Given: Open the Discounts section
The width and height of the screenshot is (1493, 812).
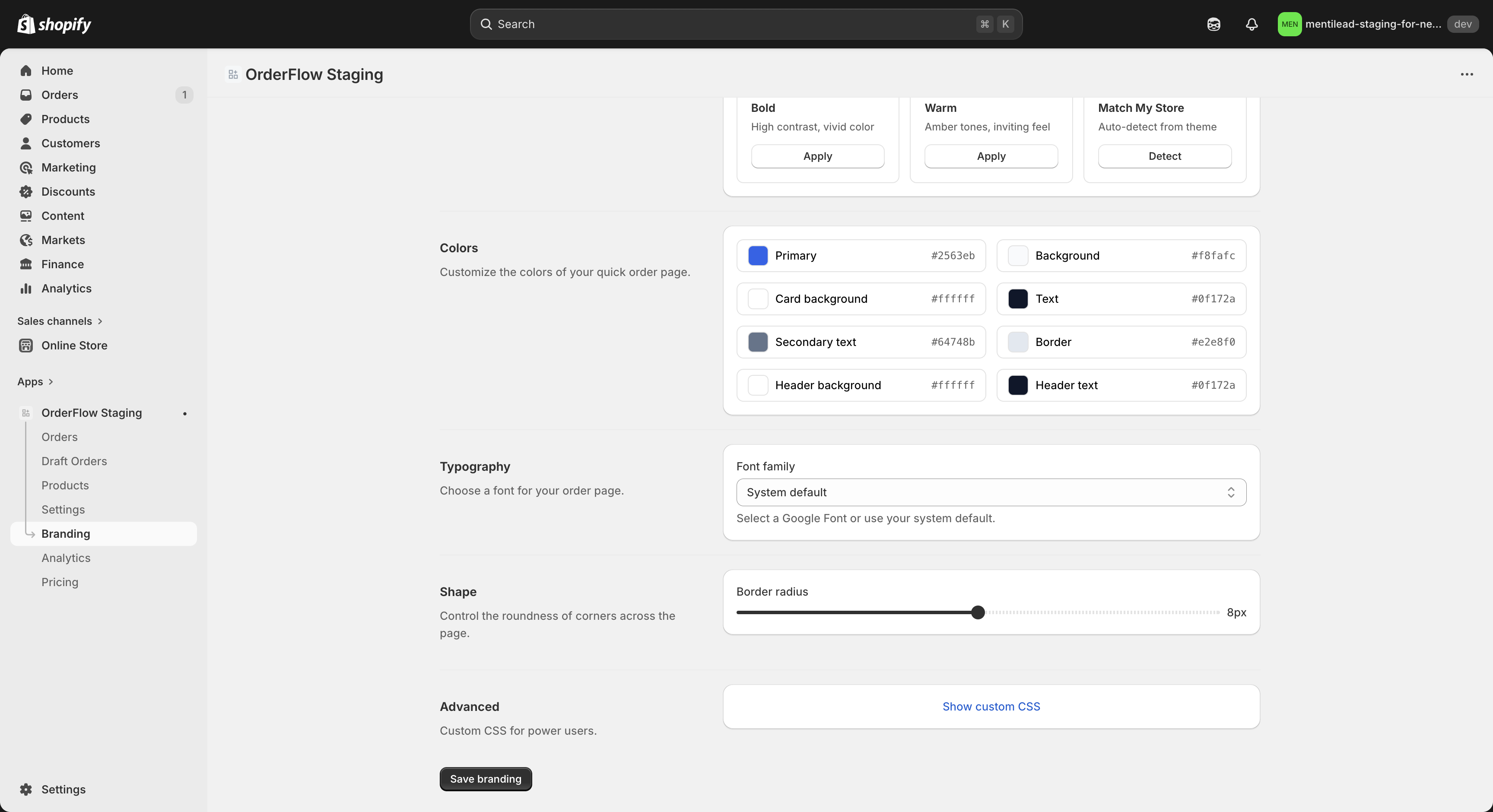Looking at the screenshot, I should point(68,191).
